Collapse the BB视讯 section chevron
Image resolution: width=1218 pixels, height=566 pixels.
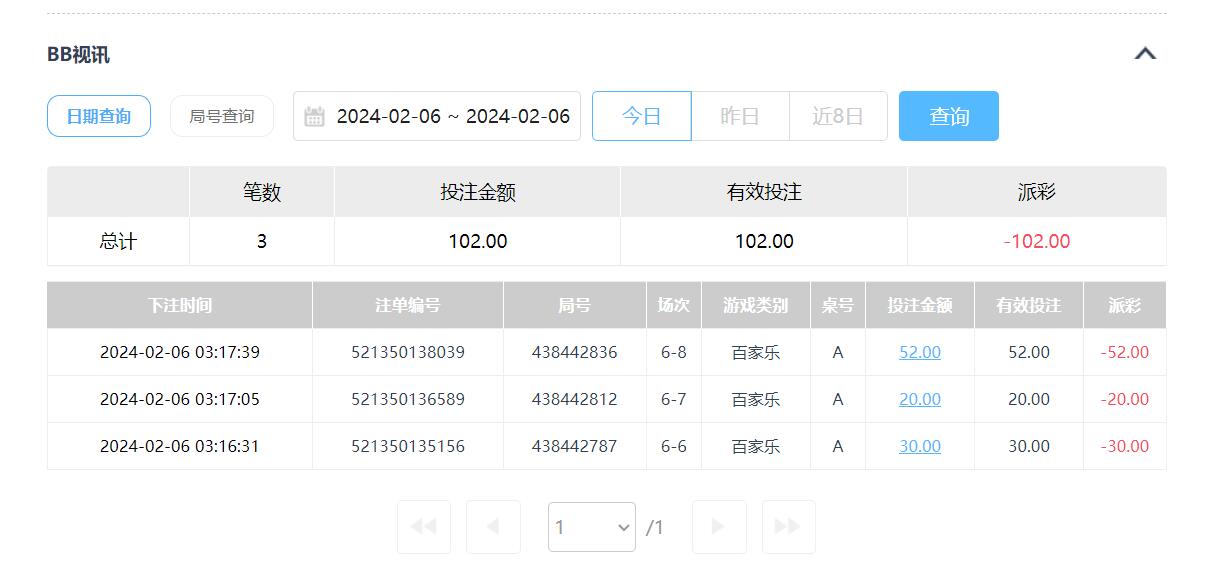pos(1145,54)
